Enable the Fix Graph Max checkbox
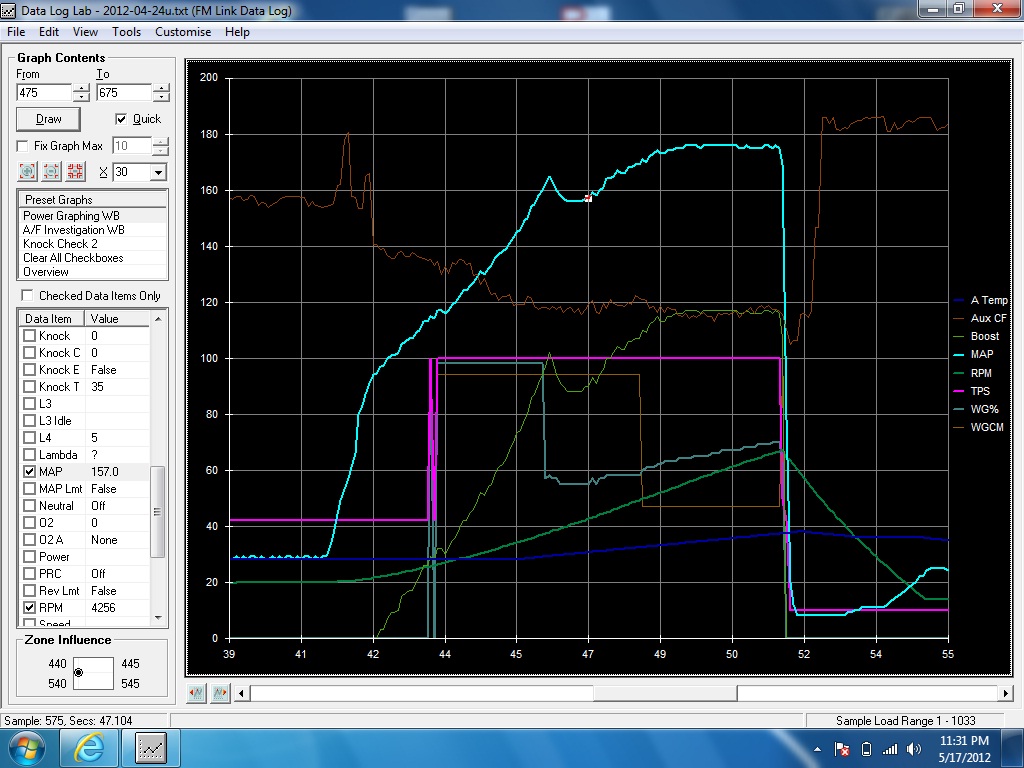This screenshot has width=1024, height=768. tap(23, 146)
